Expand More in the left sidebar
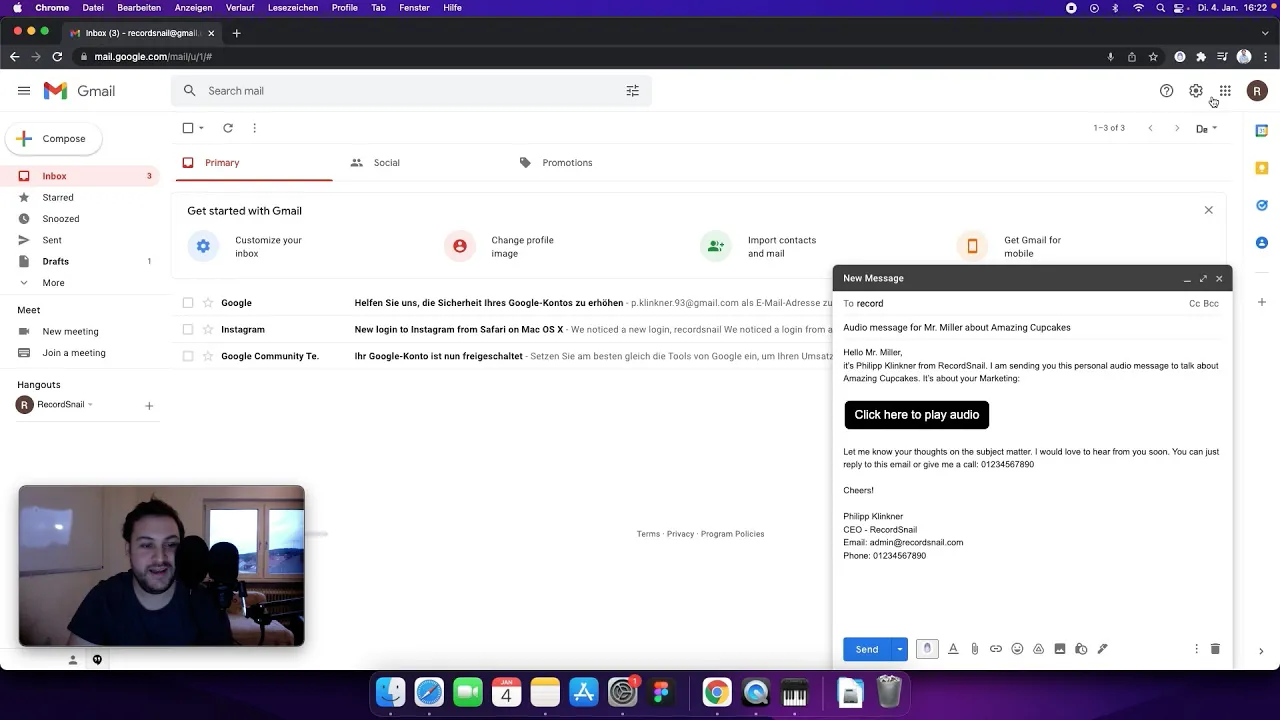This screenshot has height=720, width=1280. [53, 283]
